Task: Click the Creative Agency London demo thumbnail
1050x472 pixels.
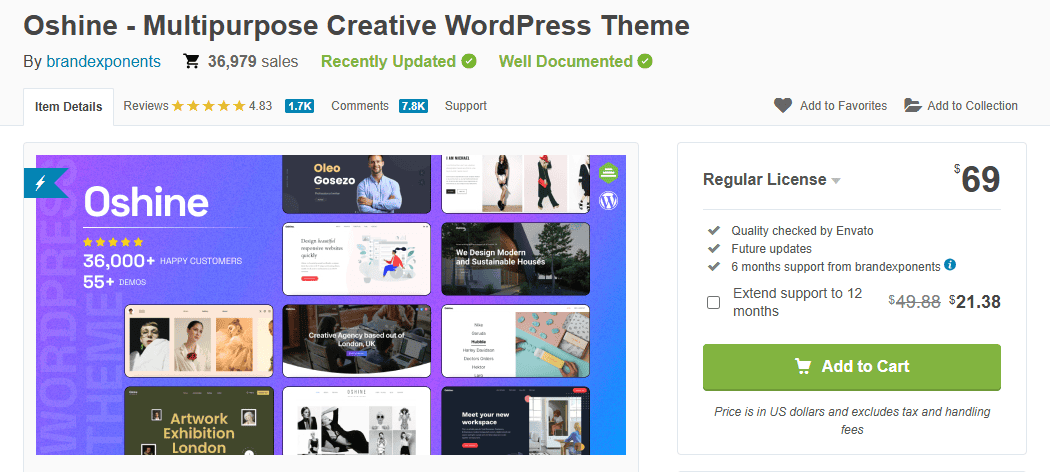Action: (x=356, y=341)
